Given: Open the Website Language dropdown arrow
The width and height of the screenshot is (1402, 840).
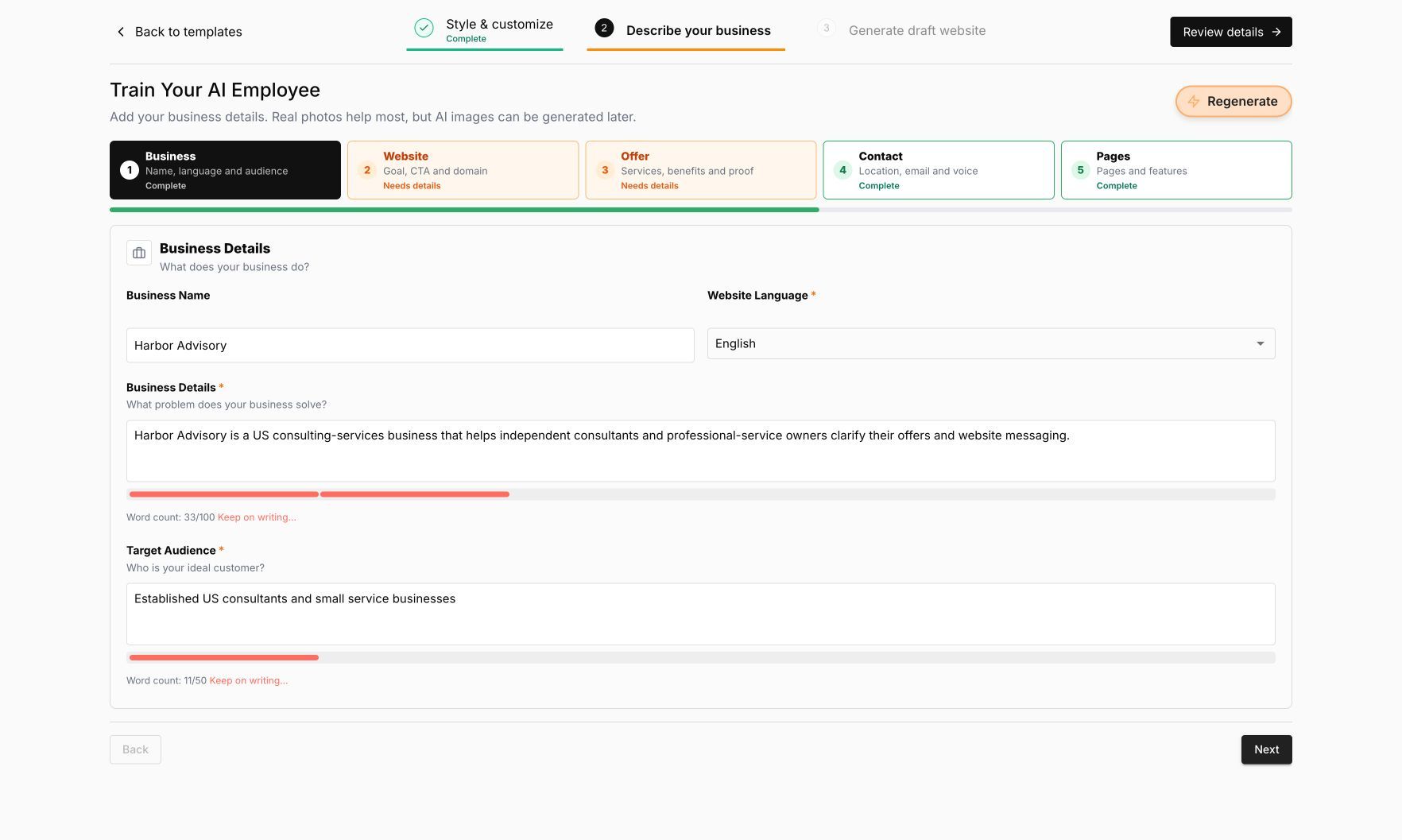Looking at the screenshot, I should click(x=1261, y=344).
